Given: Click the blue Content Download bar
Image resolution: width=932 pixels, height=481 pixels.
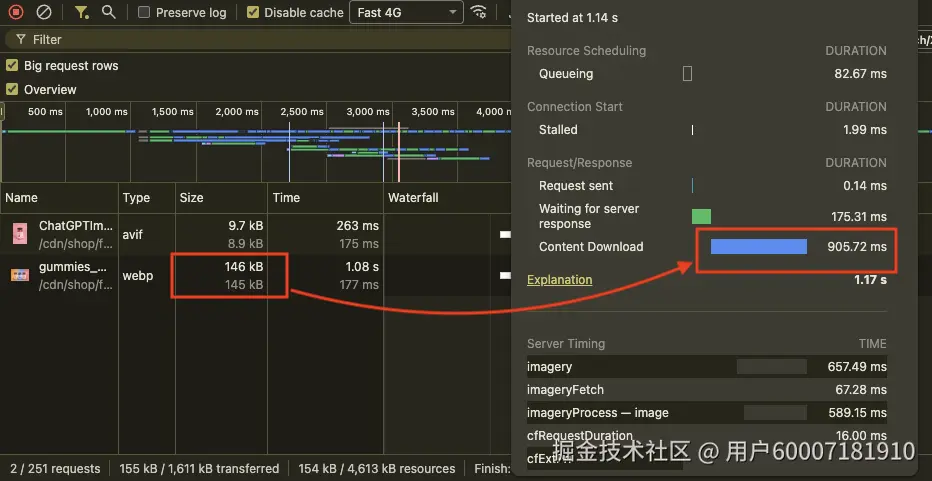Looking at the screenshot, I should 759,247.
